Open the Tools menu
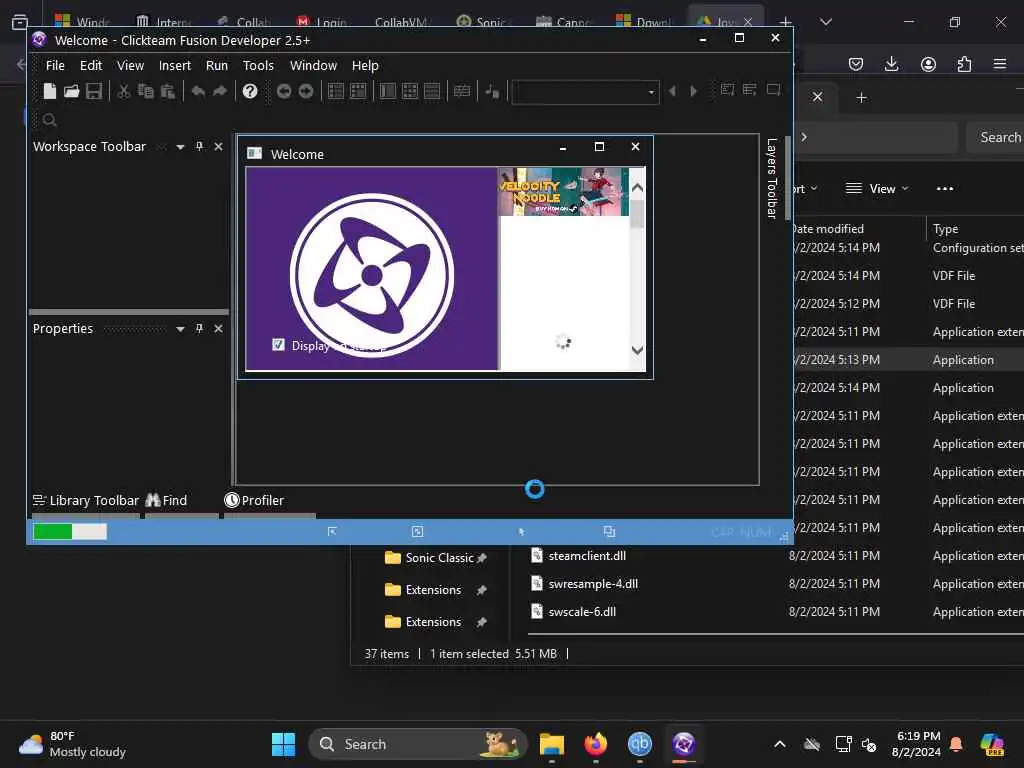Screen dimensions: 1024x768 [258, 65]
